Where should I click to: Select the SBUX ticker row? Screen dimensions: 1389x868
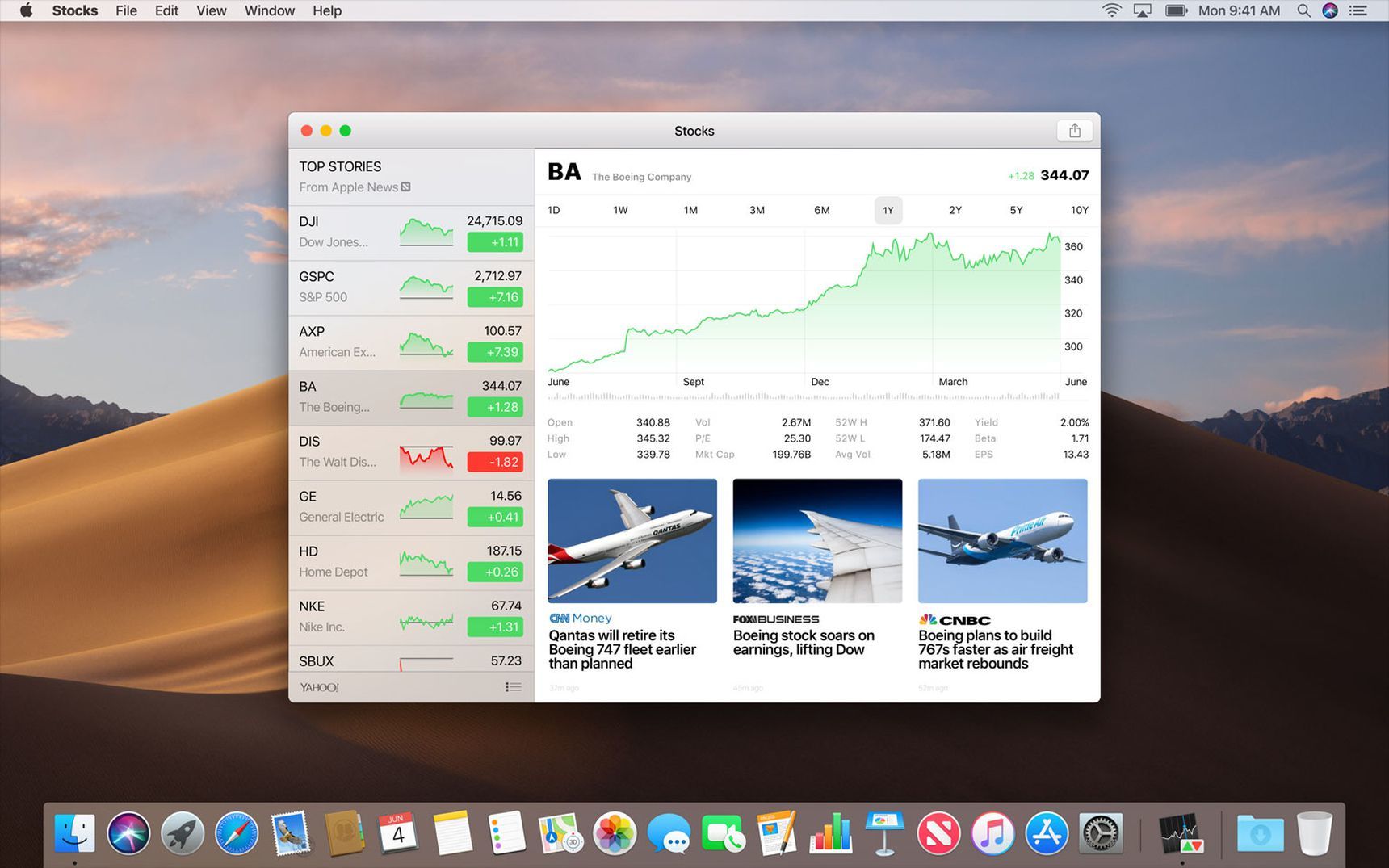(411, 660)
